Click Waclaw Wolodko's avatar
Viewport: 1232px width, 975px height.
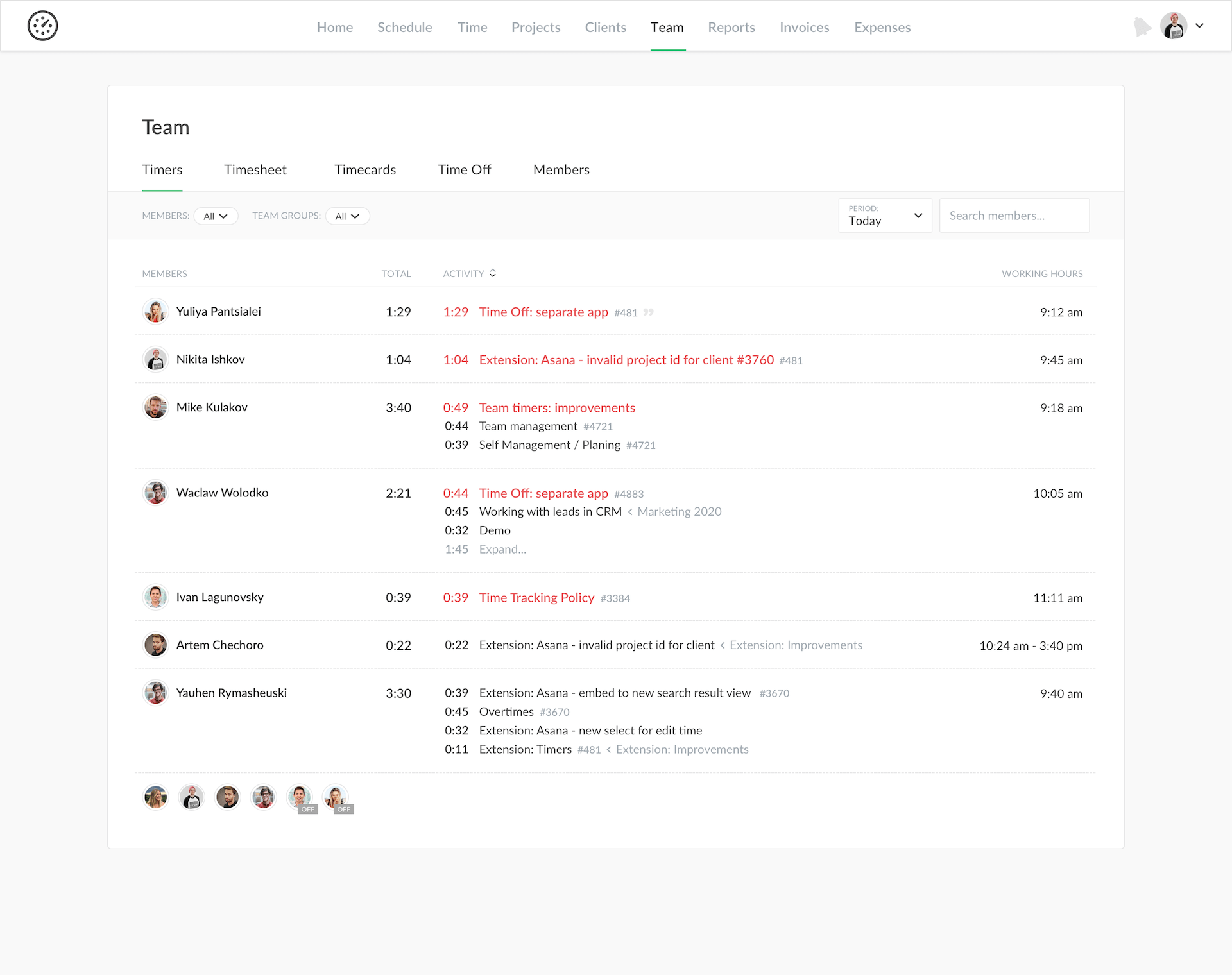[x=155, y=493]
